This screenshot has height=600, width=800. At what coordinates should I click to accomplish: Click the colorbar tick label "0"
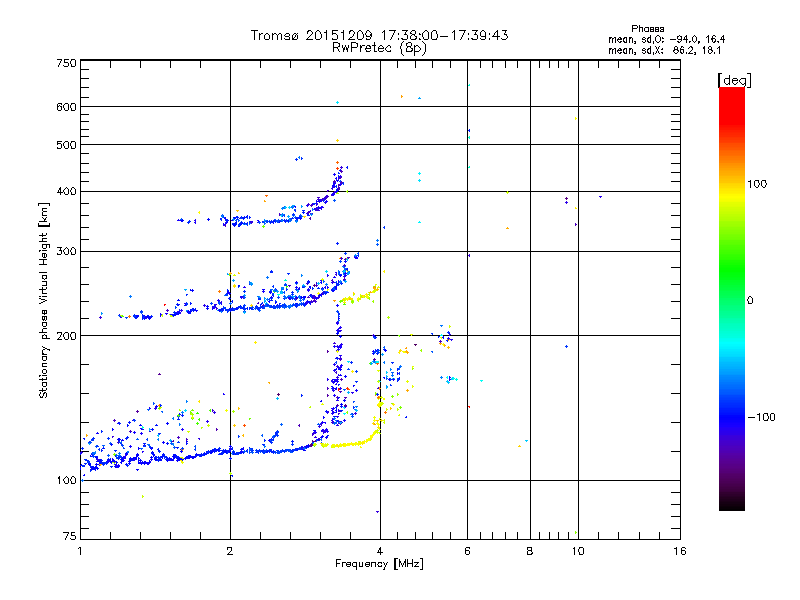tap(750, 301)
